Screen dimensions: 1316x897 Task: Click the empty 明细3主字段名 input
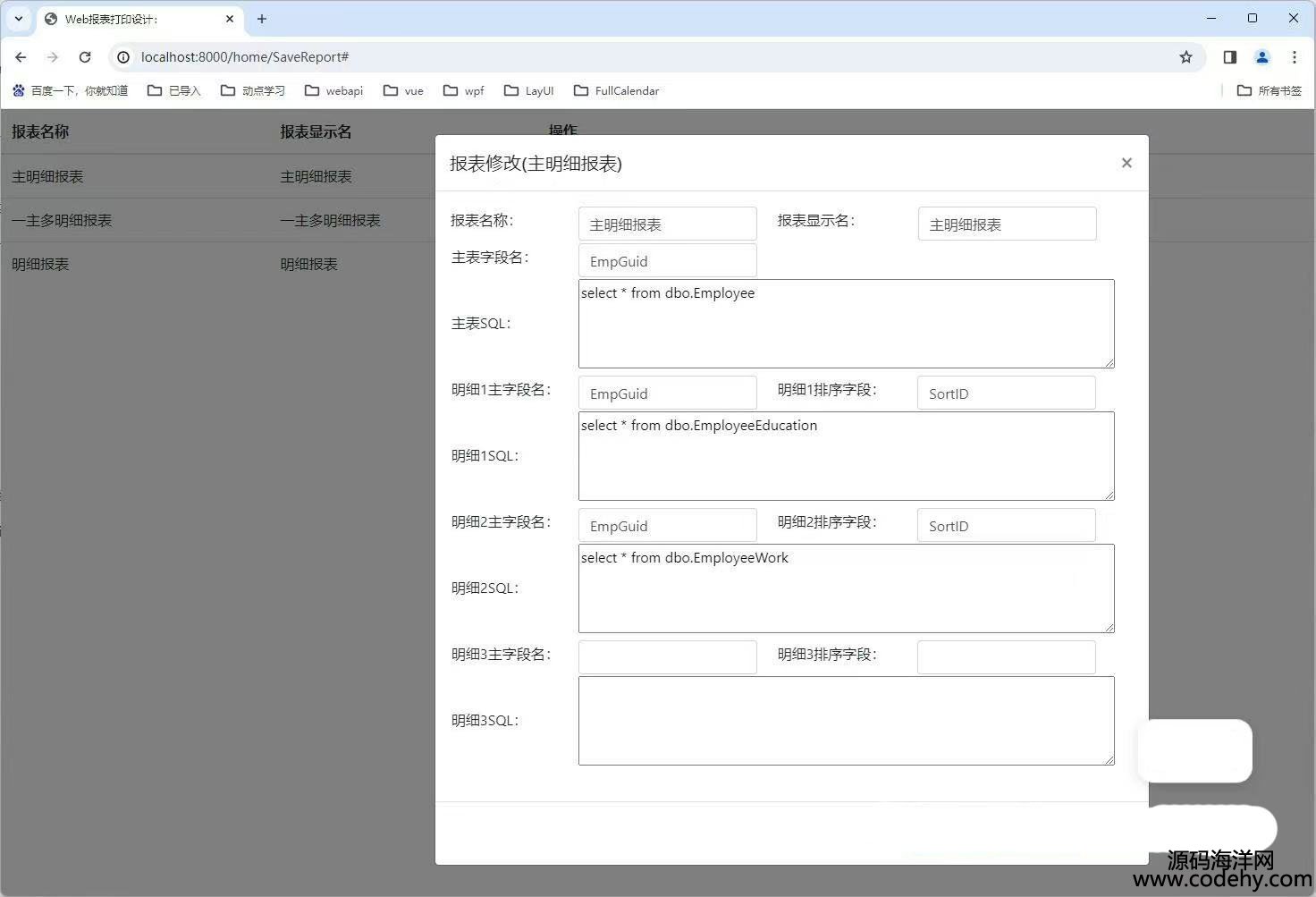[667, 657]
